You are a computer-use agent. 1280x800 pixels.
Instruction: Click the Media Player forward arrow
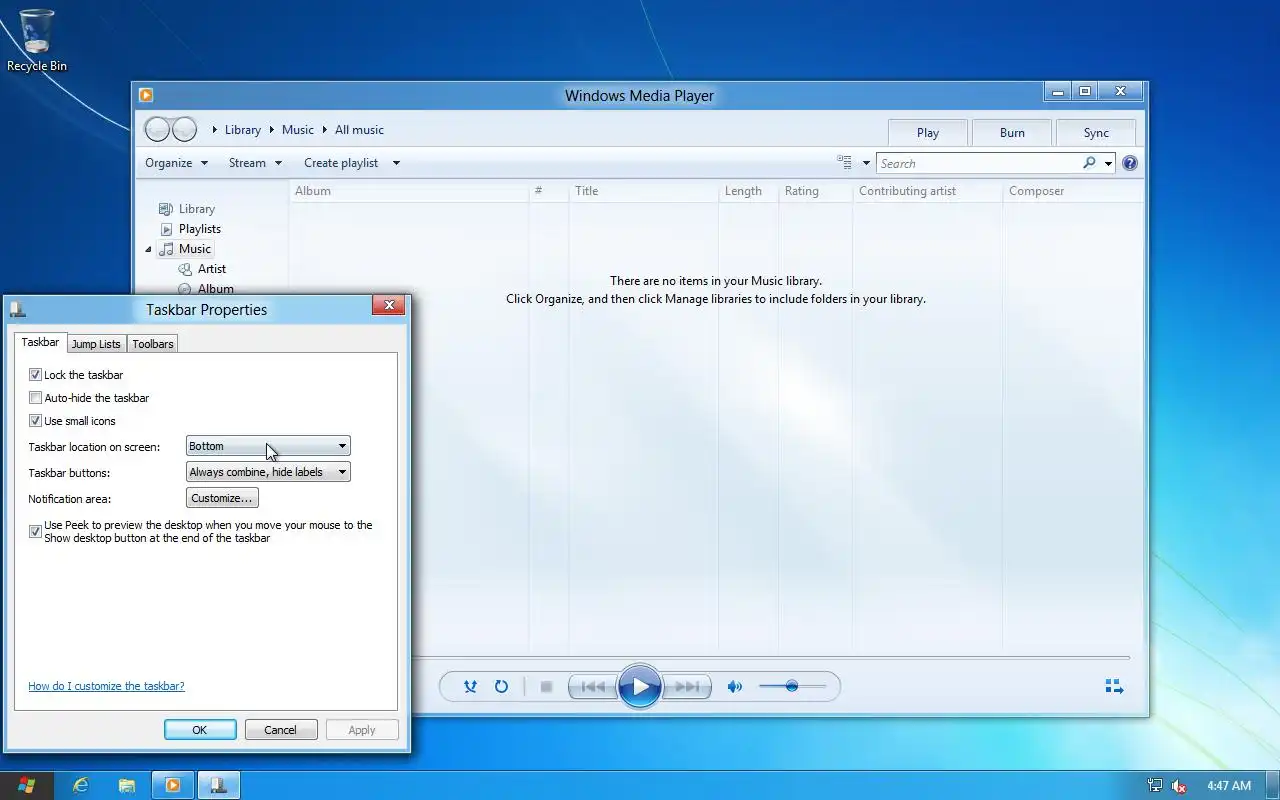184,129
